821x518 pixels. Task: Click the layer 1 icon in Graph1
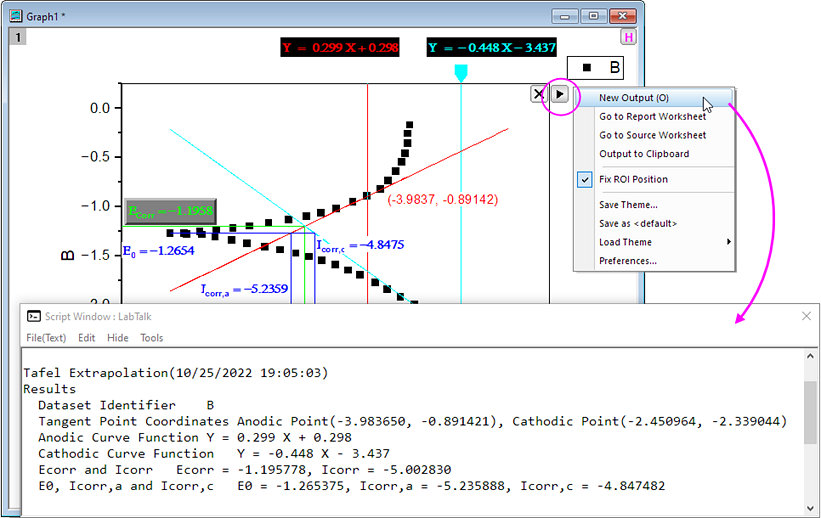tap(19, 37)
